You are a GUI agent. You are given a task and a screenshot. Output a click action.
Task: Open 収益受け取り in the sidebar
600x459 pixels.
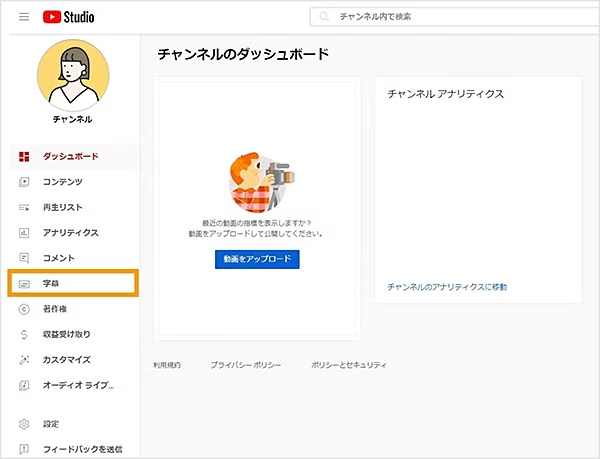pyautogui.click(x=73, y=334)
